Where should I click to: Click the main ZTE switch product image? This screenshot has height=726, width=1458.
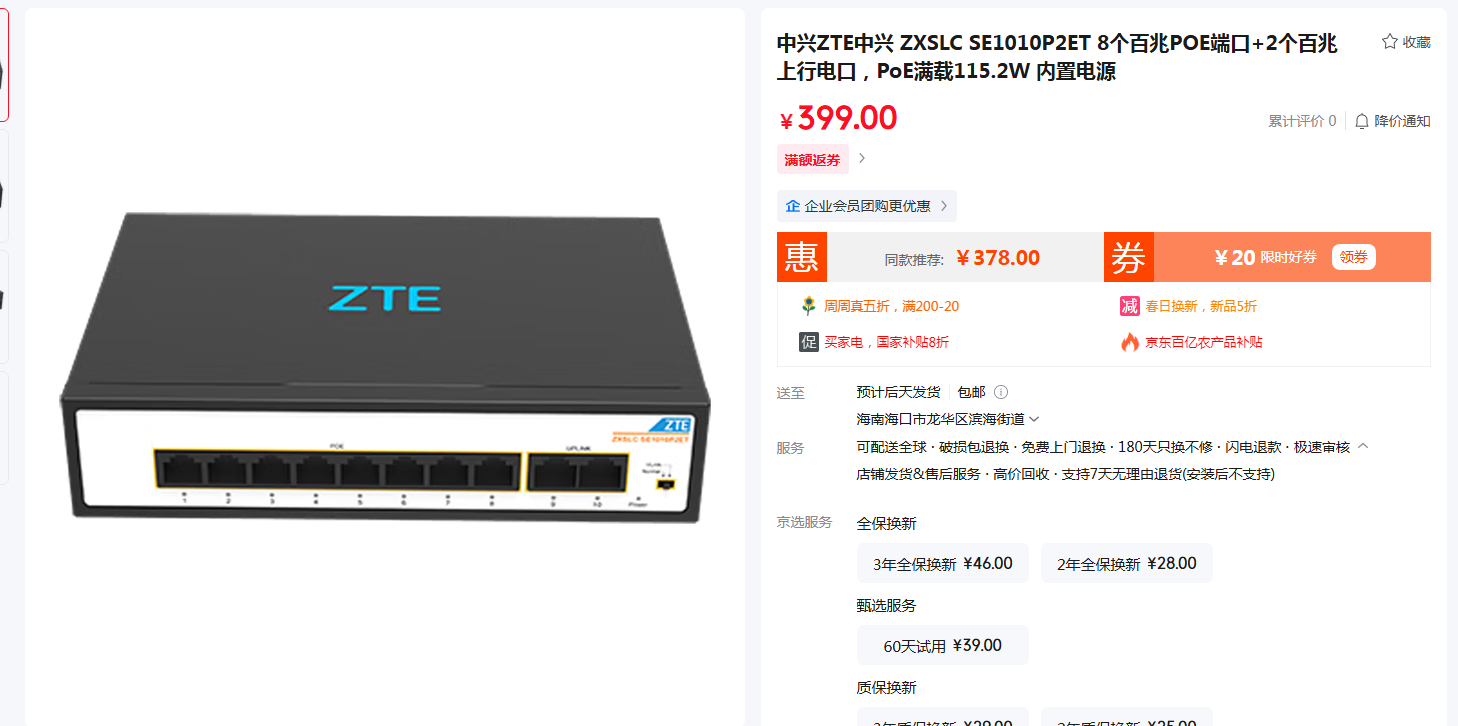[385, 367]
